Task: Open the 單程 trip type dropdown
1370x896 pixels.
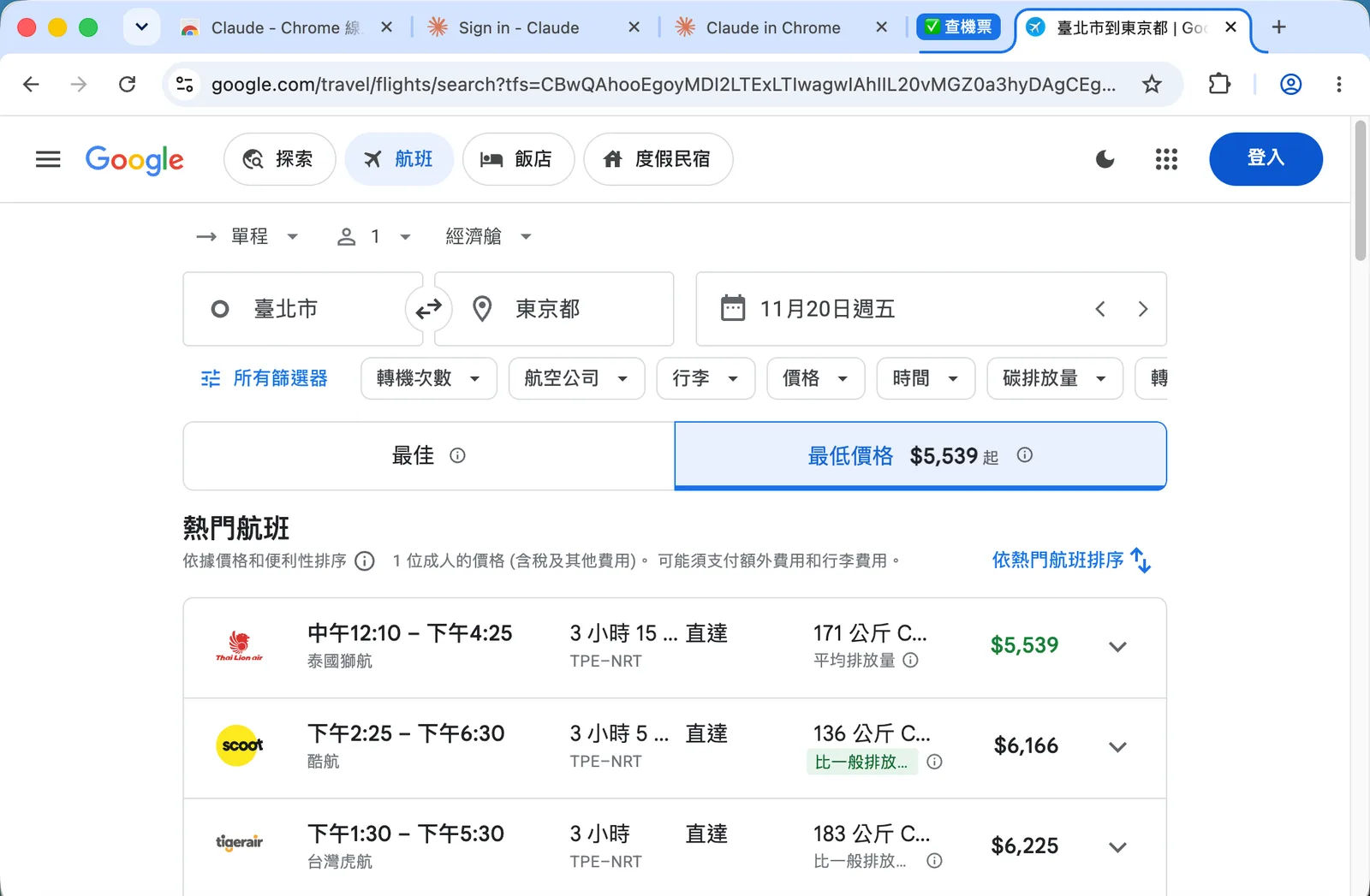Action: pos(247,236)
